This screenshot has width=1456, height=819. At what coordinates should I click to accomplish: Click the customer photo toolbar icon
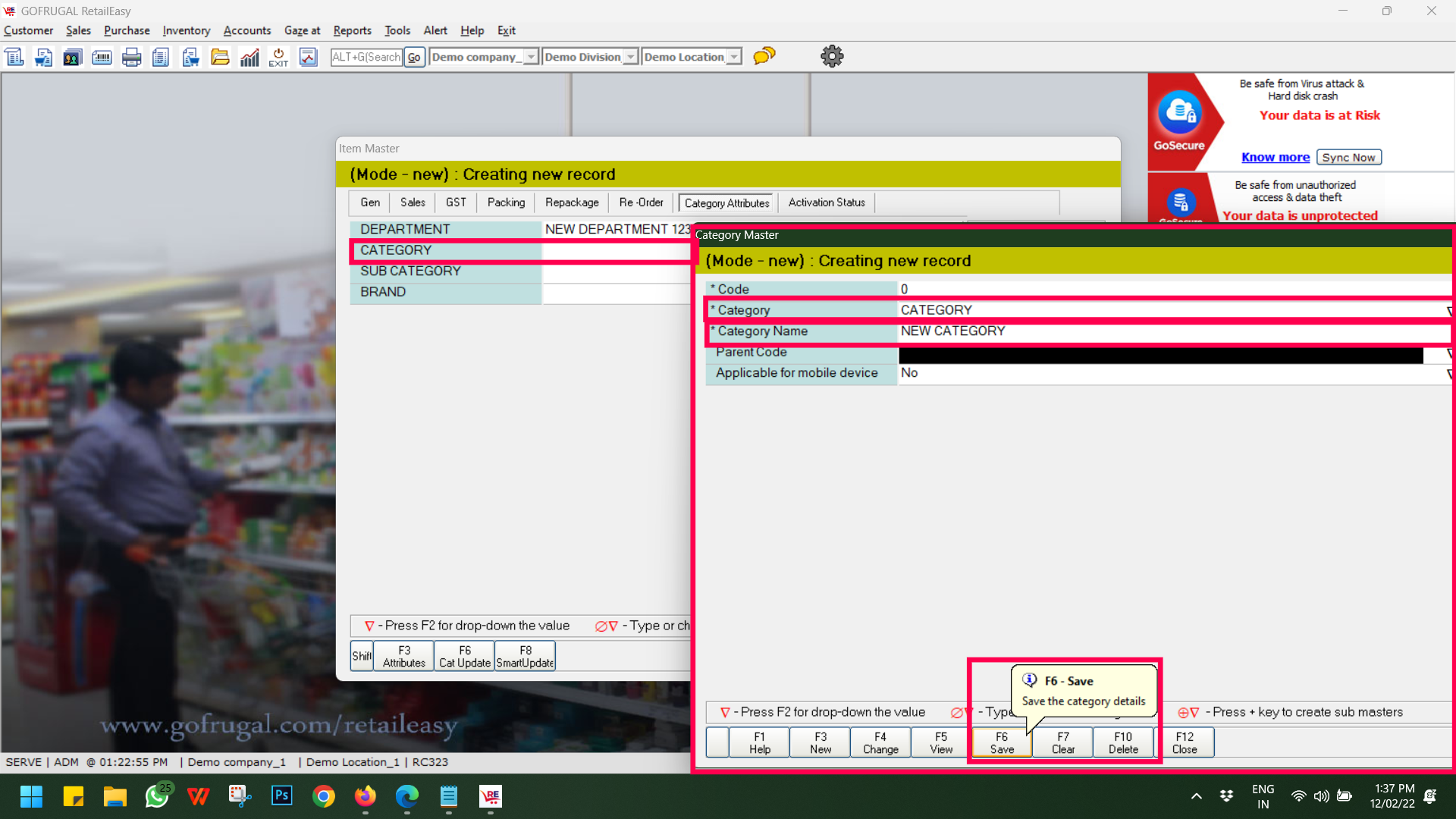pos(72,57)
